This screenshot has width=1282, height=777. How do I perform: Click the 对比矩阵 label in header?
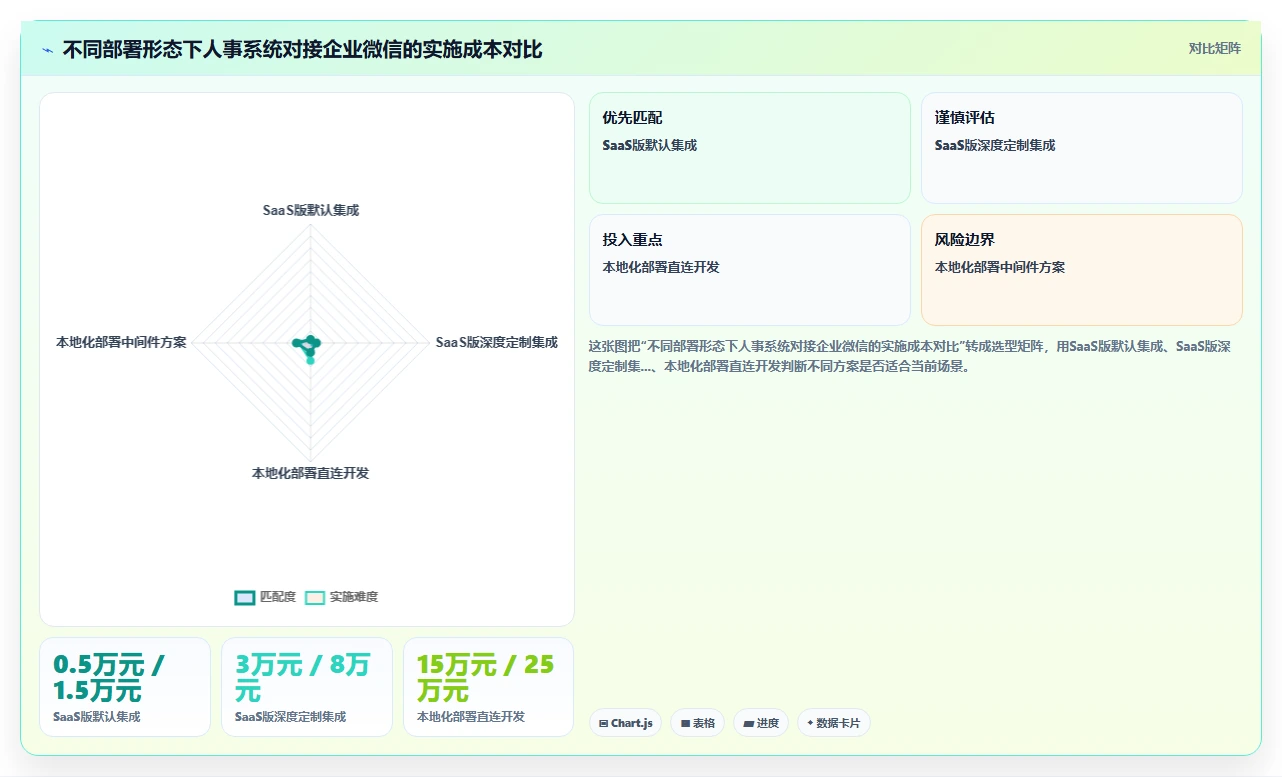[1214, 48]
